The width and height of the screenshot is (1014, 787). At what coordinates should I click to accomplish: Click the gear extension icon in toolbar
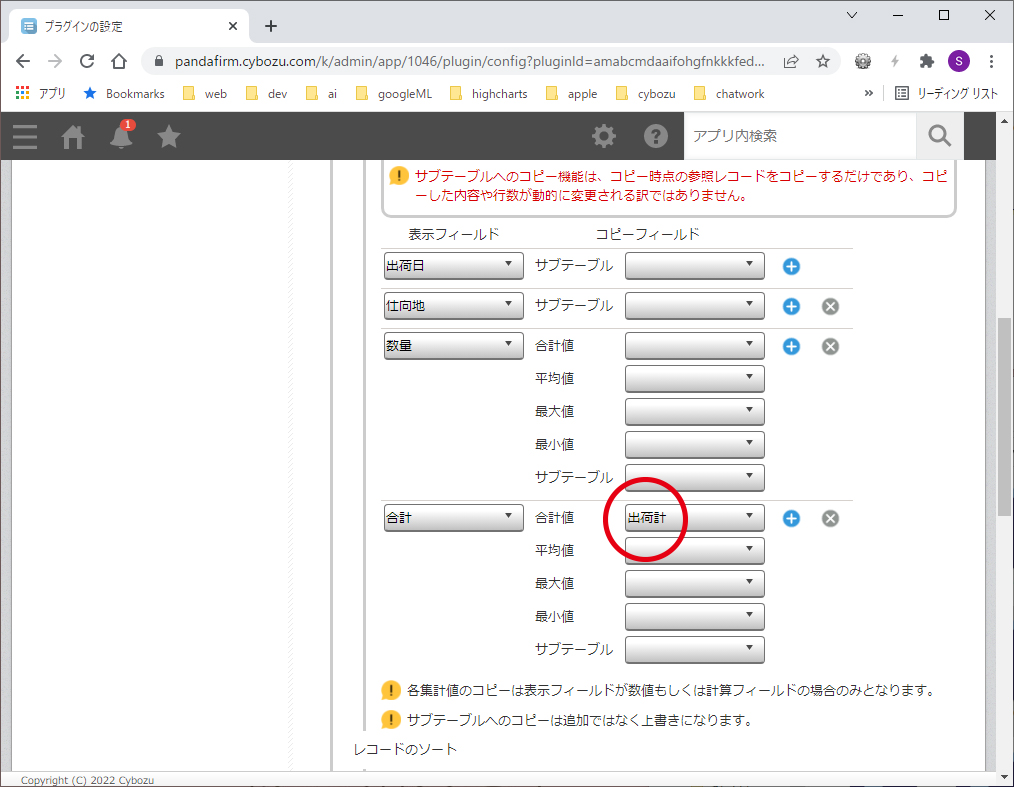click(863, 61)
